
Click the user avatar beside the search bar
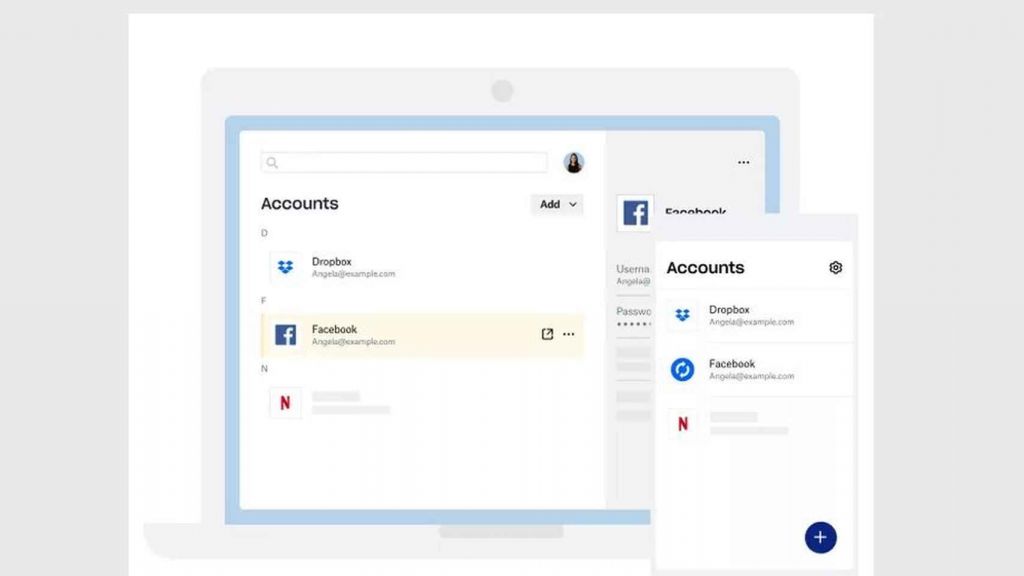click(573, 161)
